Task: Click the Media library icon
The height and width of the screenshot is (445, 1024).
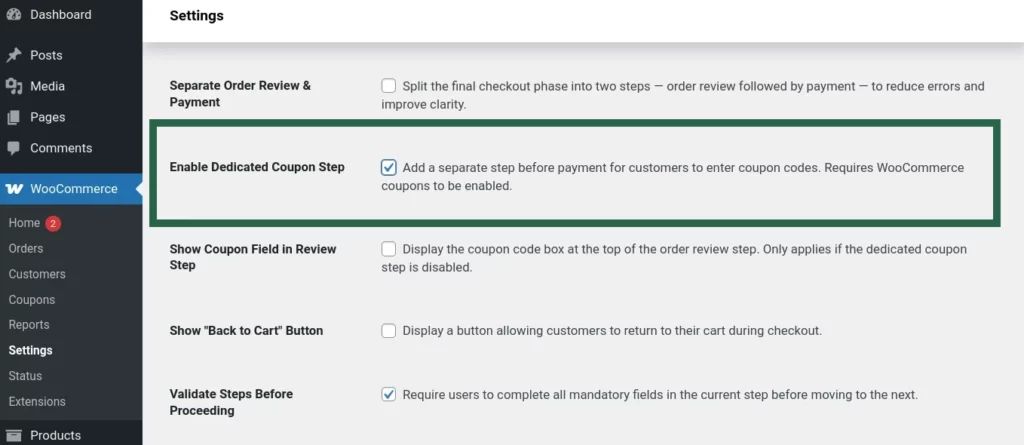Action: pos(14,86)
